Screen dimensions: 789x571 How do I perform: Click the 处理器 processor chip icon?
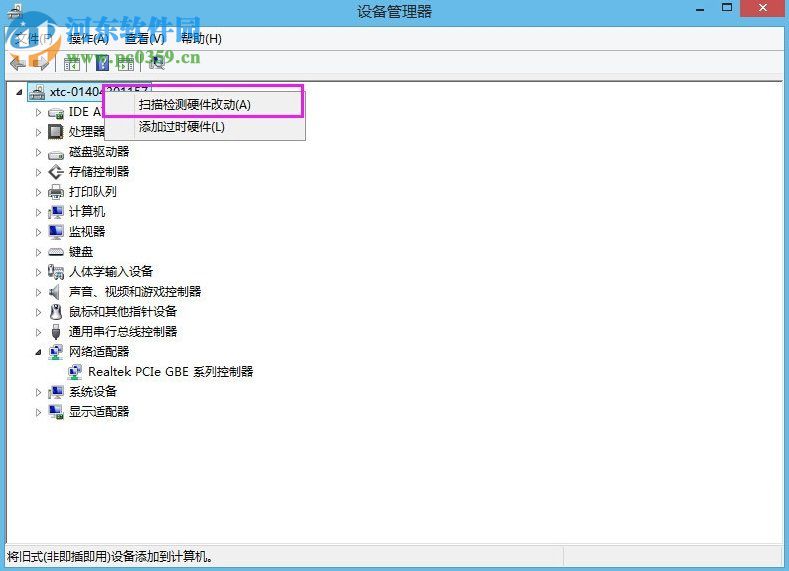click(x=55, y=132)
